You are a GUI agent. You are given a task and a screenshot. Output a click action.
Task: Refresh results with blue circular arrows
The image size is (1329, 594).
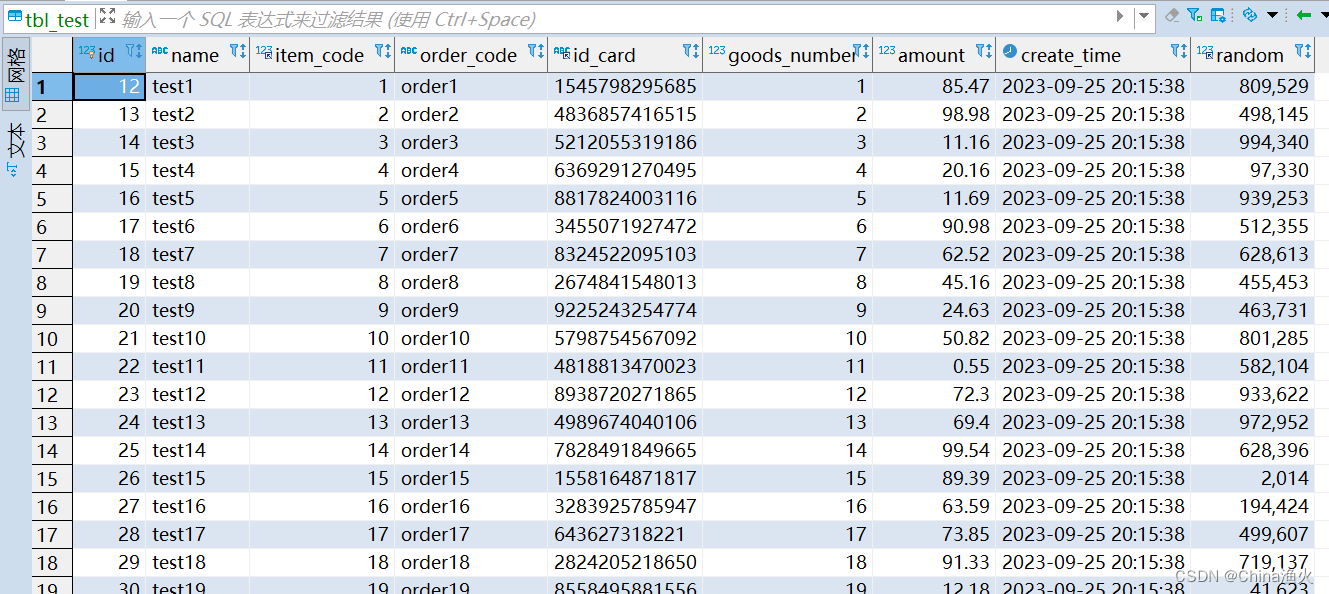coord(1249,15)
